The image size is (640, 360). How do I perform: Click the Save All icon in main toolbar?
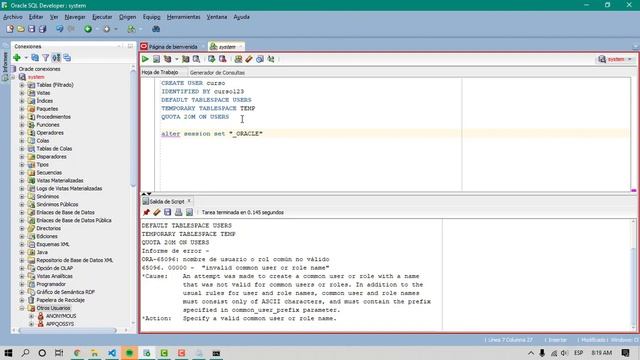coord(42,29)
